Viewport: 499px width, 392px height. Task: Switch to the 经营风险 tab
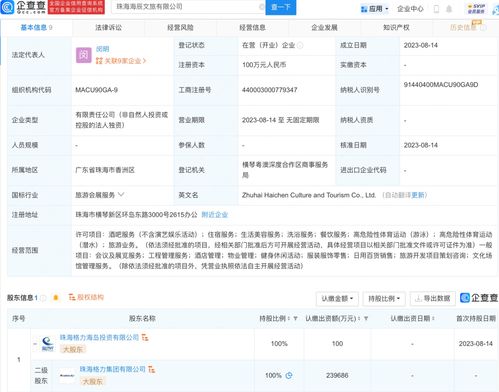click(180, 28)
